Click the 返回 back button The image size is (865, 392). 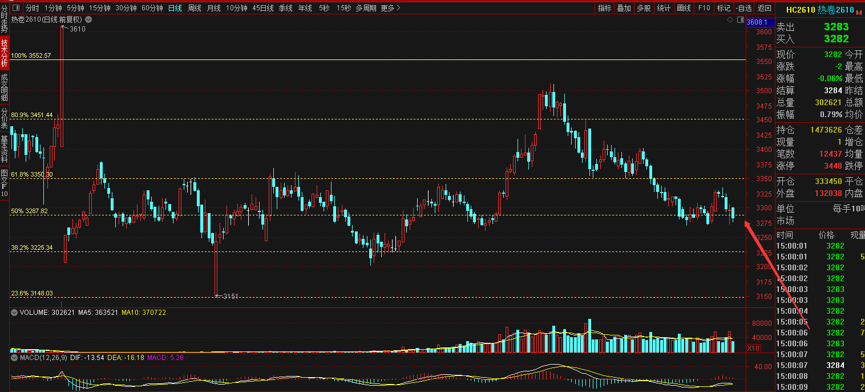[x=765, y=8]
